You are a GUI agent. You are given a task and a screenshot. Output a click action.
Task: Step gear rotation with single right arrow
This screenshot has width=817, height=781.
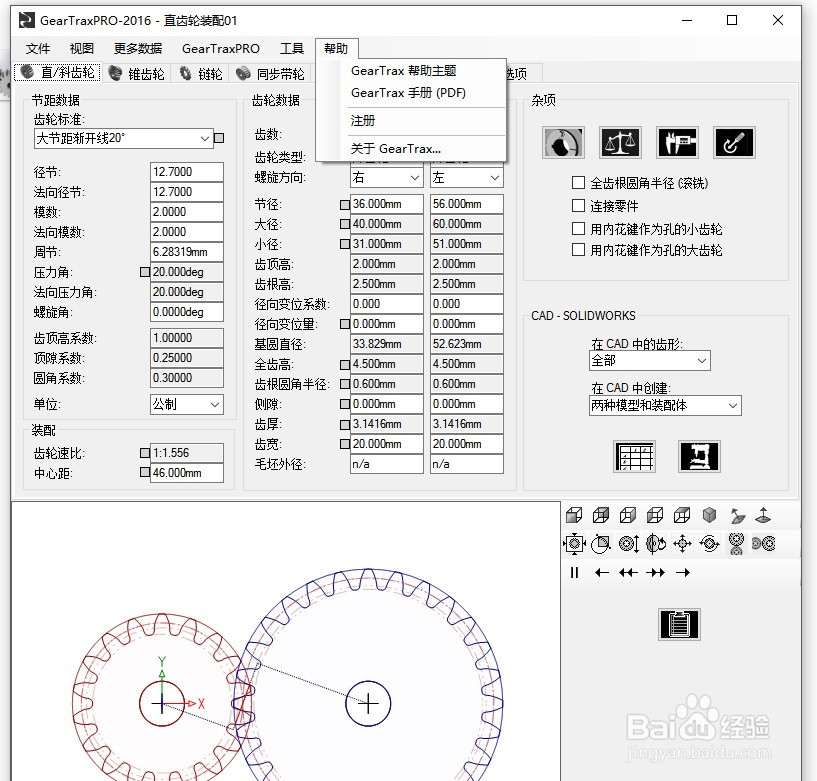(683, 573)
